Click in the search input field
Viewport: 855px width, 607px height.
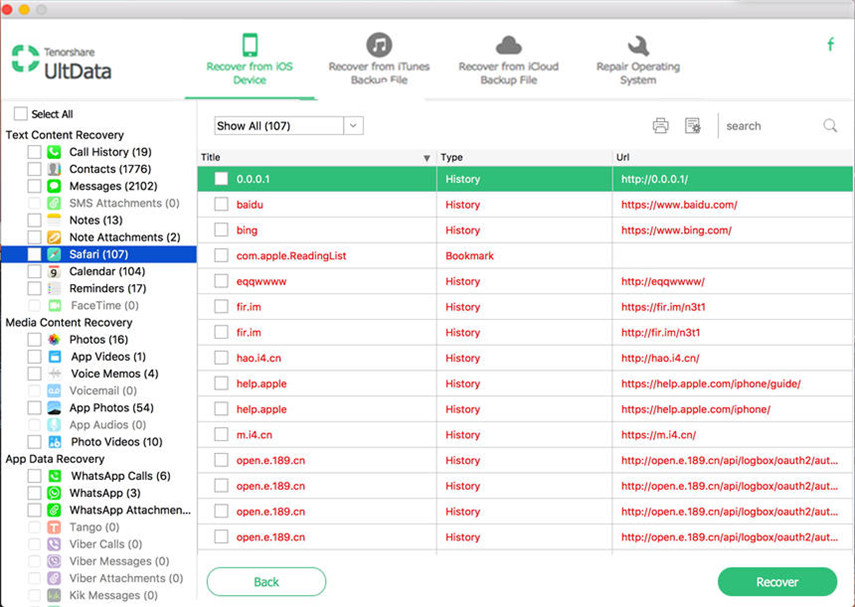772,126
